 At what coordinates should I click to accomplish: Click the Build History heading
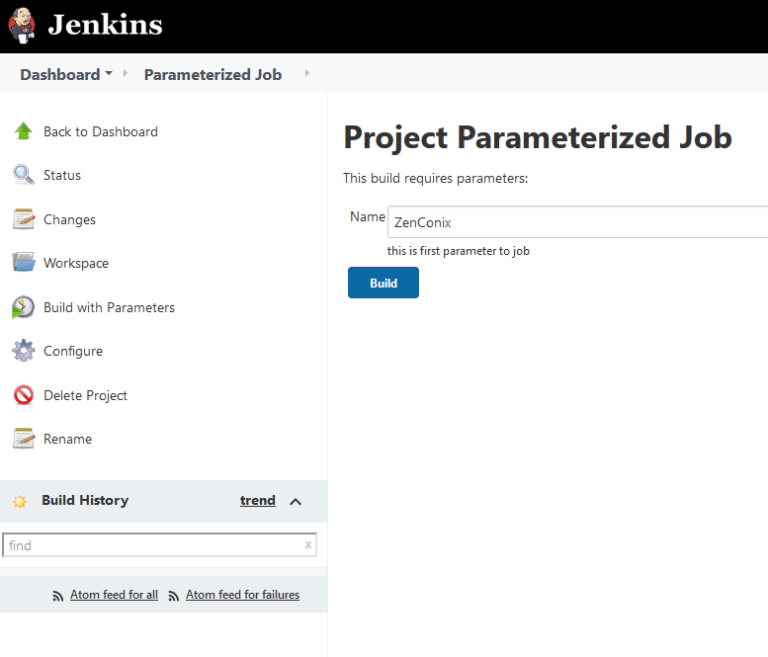85,500
